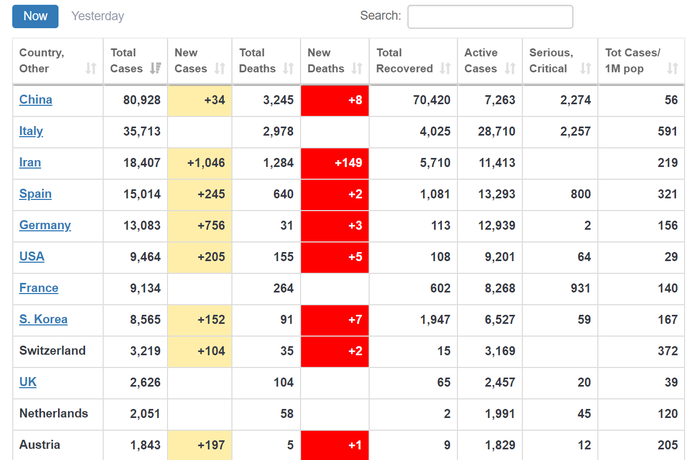
Task: Visit the Germany country link
Action: click(45, 225)
